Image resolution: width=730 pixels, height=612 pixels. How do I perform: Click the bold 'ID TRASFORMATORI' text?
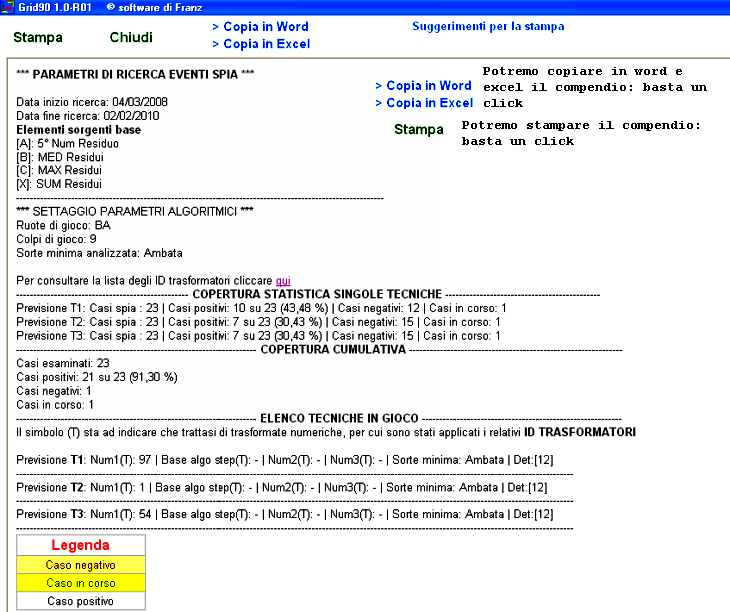[x=580, y=432]
